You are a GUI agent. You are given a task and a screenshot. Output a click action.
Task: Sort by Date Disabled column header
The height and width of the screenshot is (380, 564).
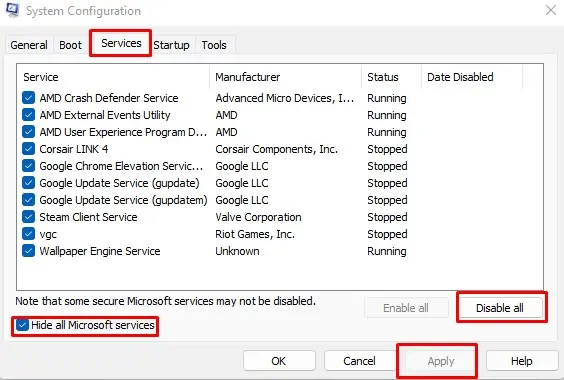[472, 77]
